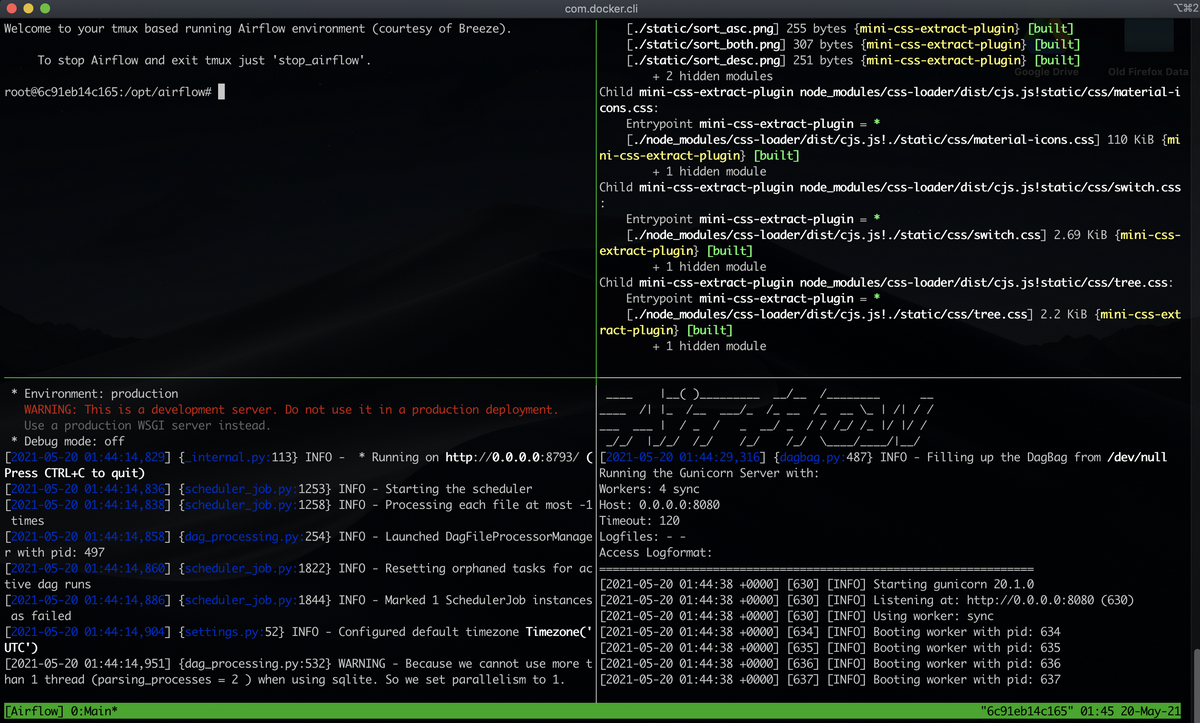1200x723 pixels.
Task: Click the '+ 2 hidden modules' line
Action: click(x=712, y=76)
